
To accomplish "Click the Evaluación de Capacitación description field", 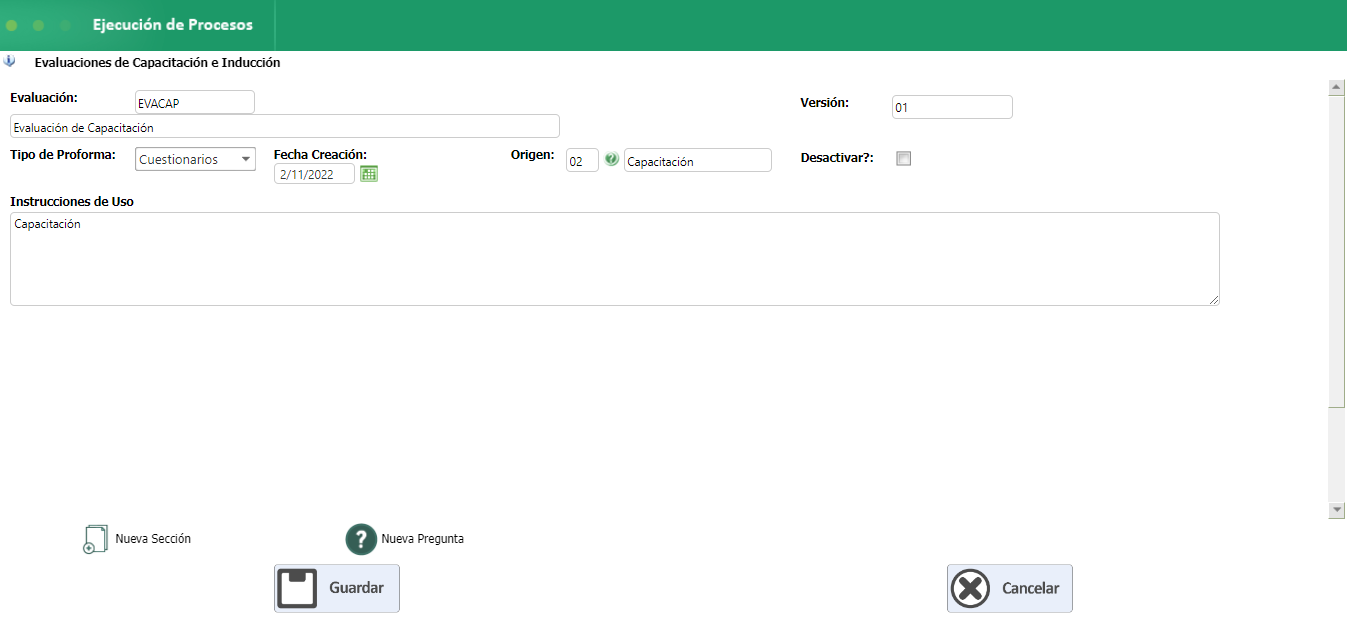I will point(285,126).
